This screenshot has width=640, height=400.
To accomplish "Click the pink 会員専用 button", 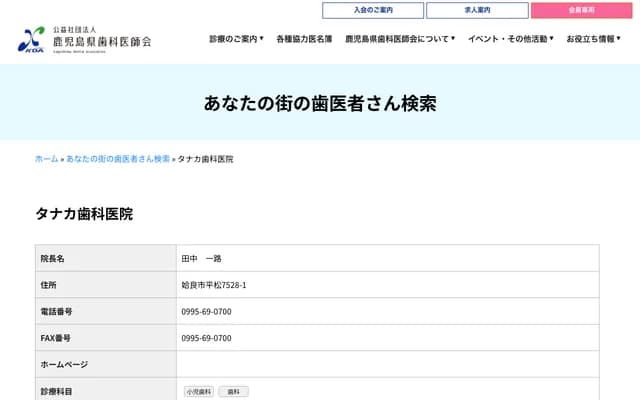I will coord(581,10).
